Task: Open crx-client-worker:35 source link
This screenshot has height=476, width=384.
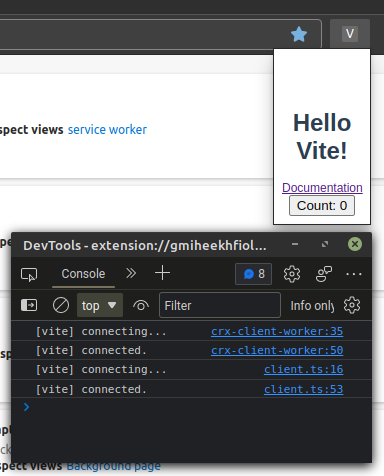Action: (277, 331)
